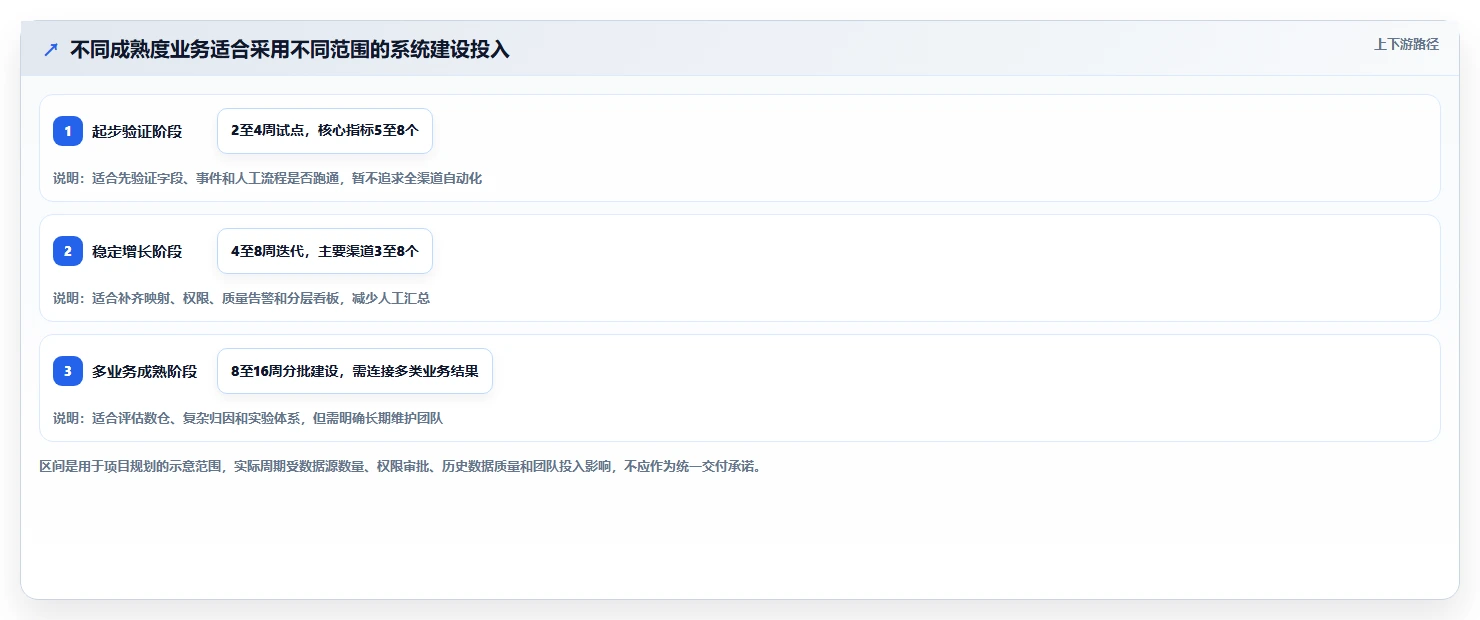
Task: Click the footnote starting 区间是用于项目规划的示意范围
Action: (400, 466)
